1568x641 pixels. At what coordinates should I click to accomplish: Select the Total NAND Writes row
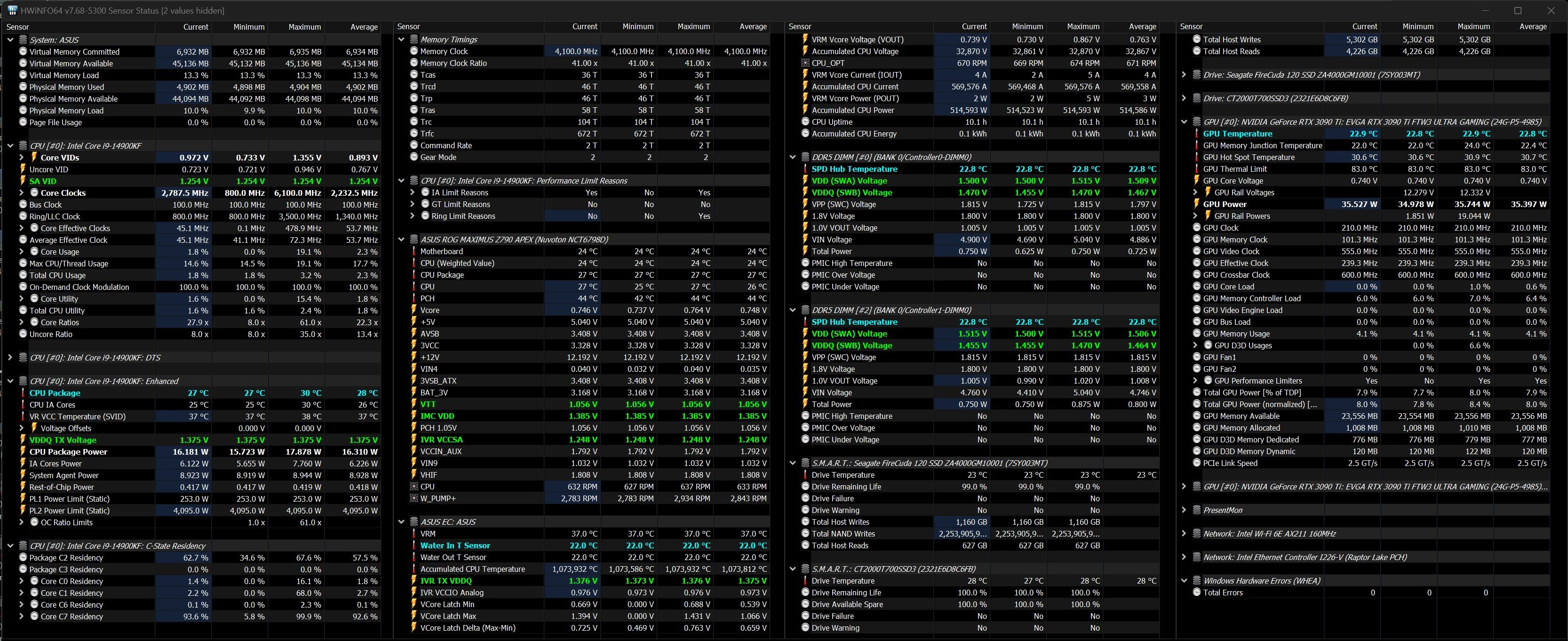[x=973, y=534]
